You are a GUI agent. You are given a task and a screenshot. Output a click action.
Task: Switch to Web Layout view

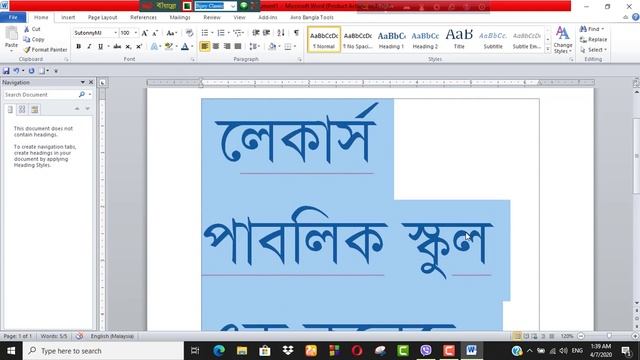(x=534, y=336)
